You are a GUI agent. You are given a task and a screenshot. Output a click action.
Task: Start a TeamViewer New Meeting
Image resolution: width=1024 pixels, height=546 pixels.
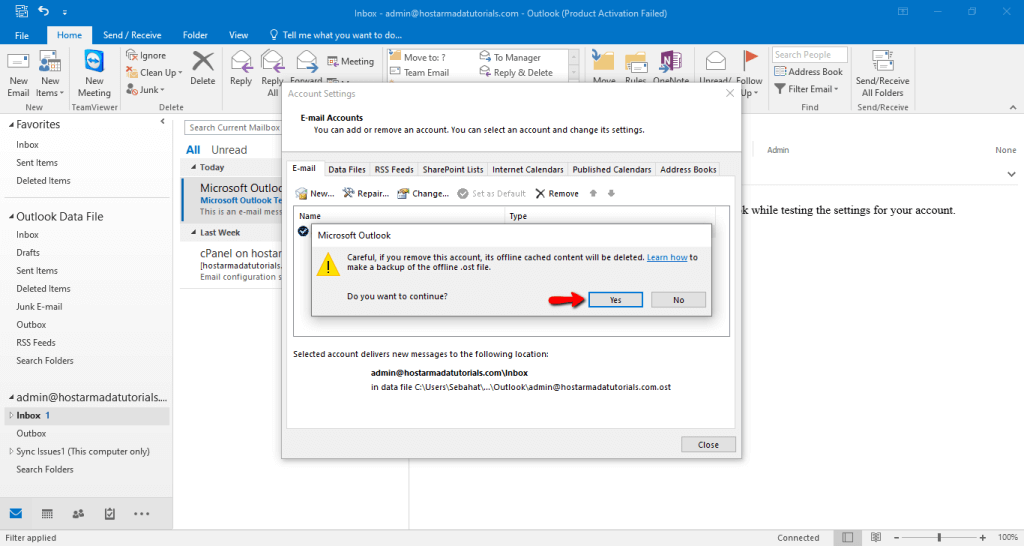coord(94,62)
